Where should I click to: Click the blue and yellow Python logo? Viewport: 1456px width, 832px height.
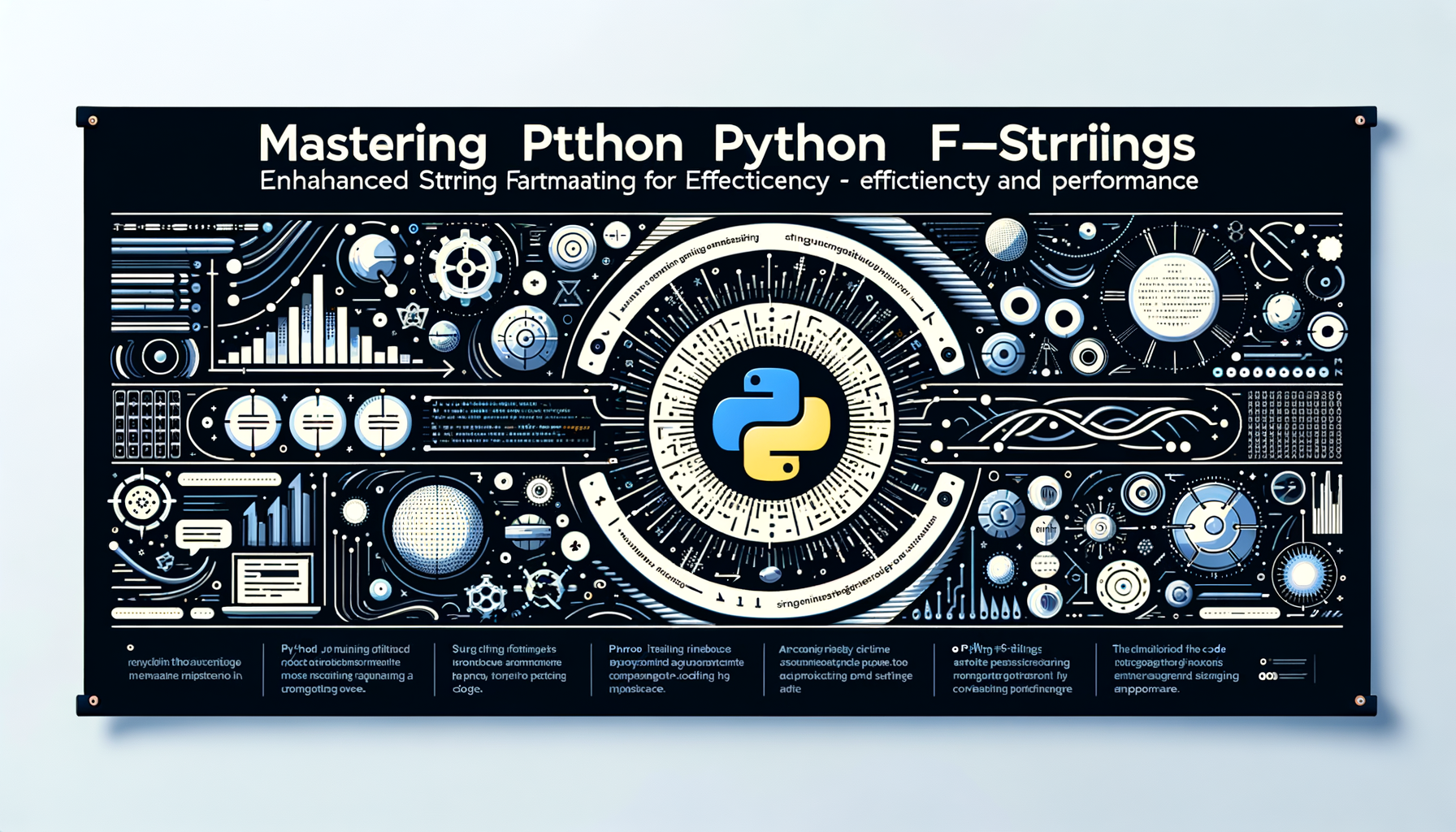770,422
